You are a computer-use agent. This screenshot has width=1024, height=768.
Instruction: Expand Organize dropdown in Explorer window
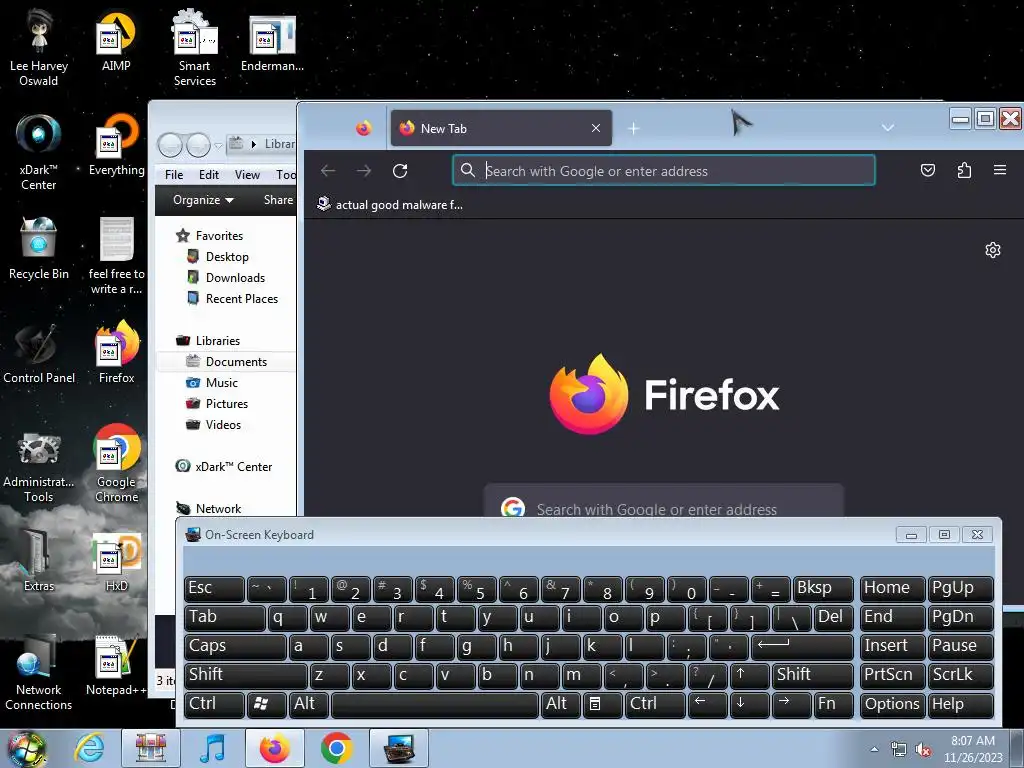tap(203, 200)
